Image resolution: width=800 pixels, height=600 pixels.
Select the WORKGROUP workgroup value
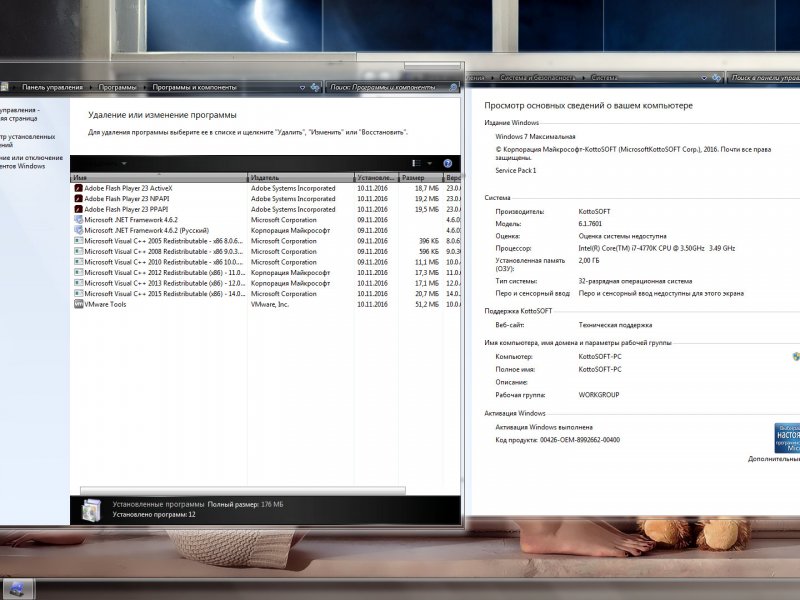599,395
